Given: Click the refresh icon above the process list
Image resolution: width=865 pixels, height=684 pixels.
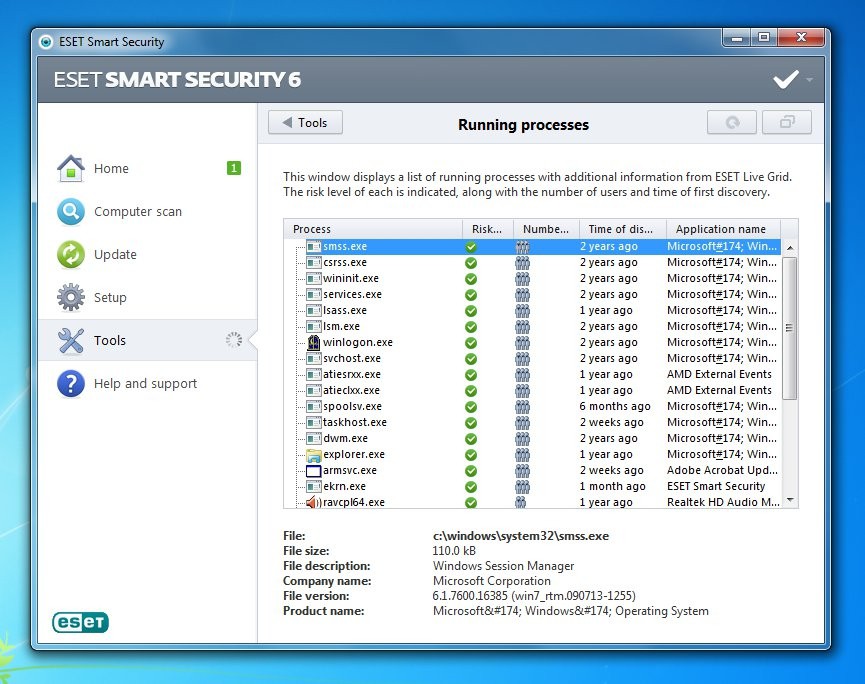Looking at the screenshot, I should coord(731,122).
